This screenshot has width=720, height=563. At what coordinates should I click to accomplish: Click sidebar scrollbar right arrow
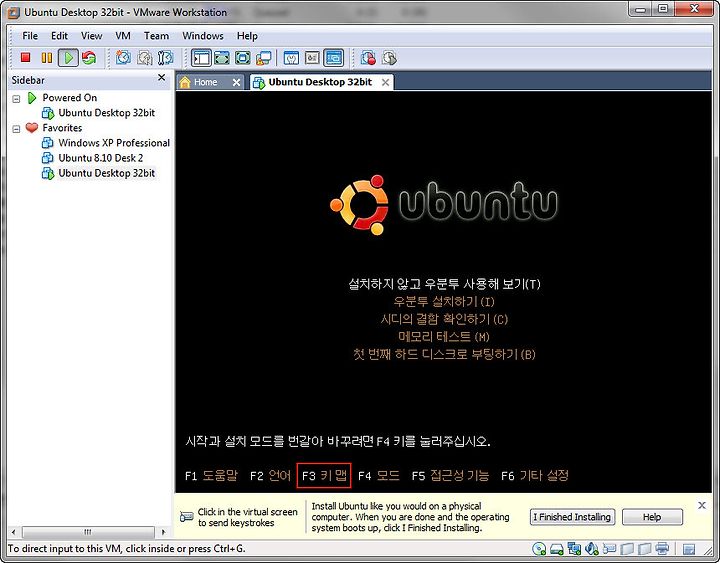click(163, 532)
